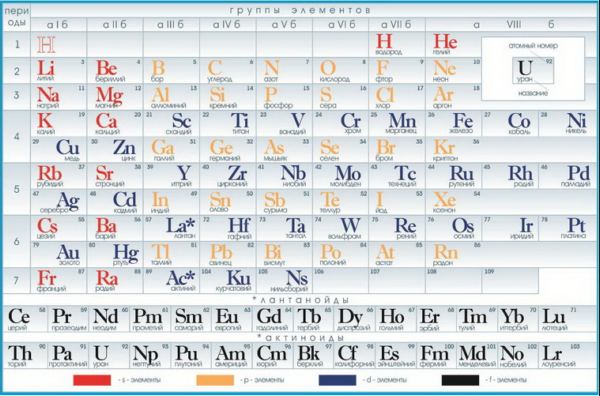Click the Md менделевий cell
This screenshot has height=396, width=600.
[x=477, y=356]
